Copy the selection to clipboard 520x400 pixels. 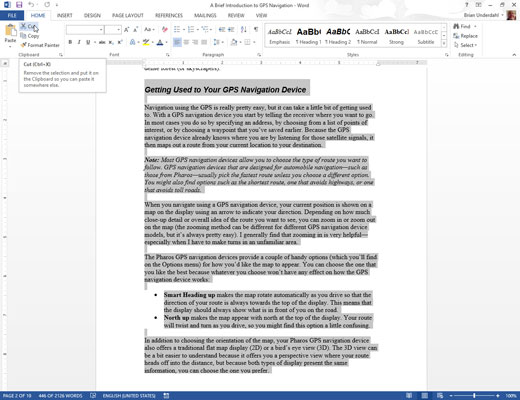30,36
